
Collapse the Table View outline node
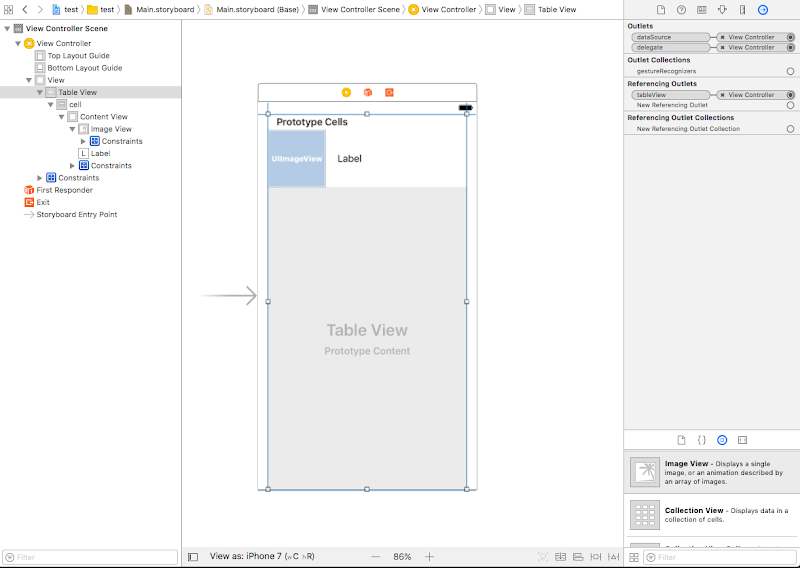(40, 92)
